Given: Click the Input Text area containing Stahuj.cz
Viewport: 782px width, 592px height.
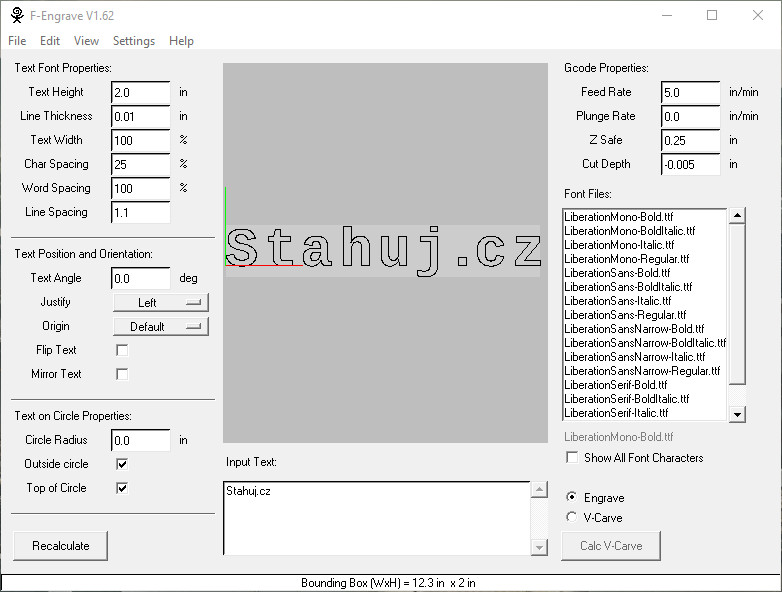Looking at the screenshot, I should [377, 518].
